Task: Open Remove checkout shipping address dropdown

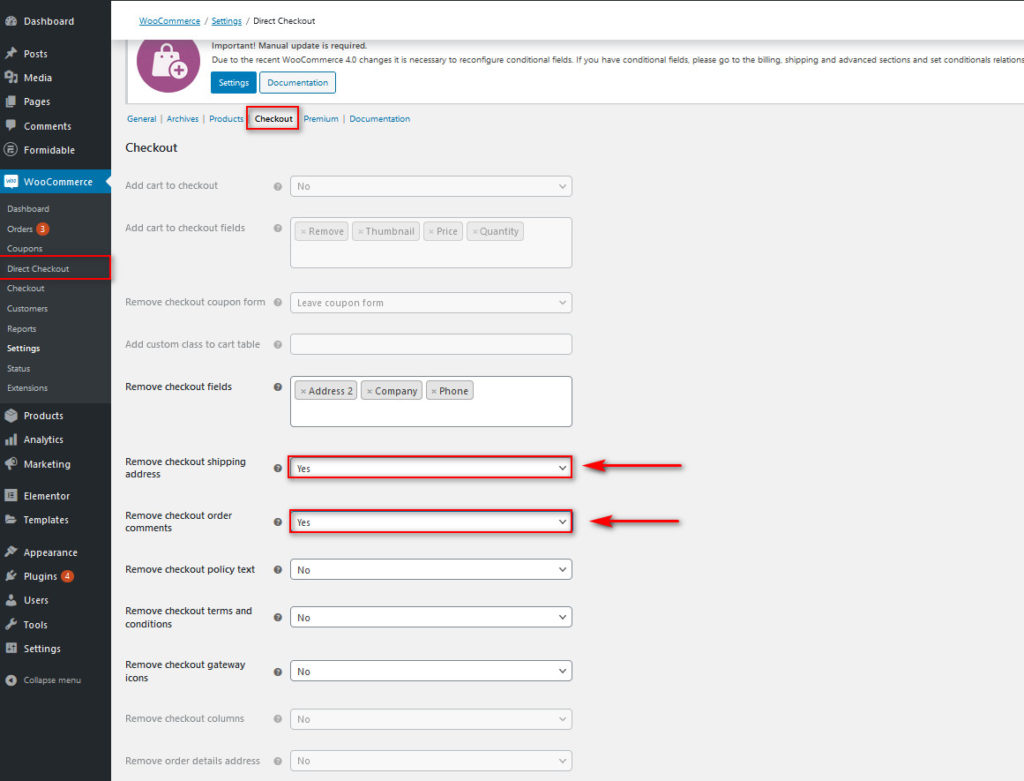Action: click(x=431, y=468)
